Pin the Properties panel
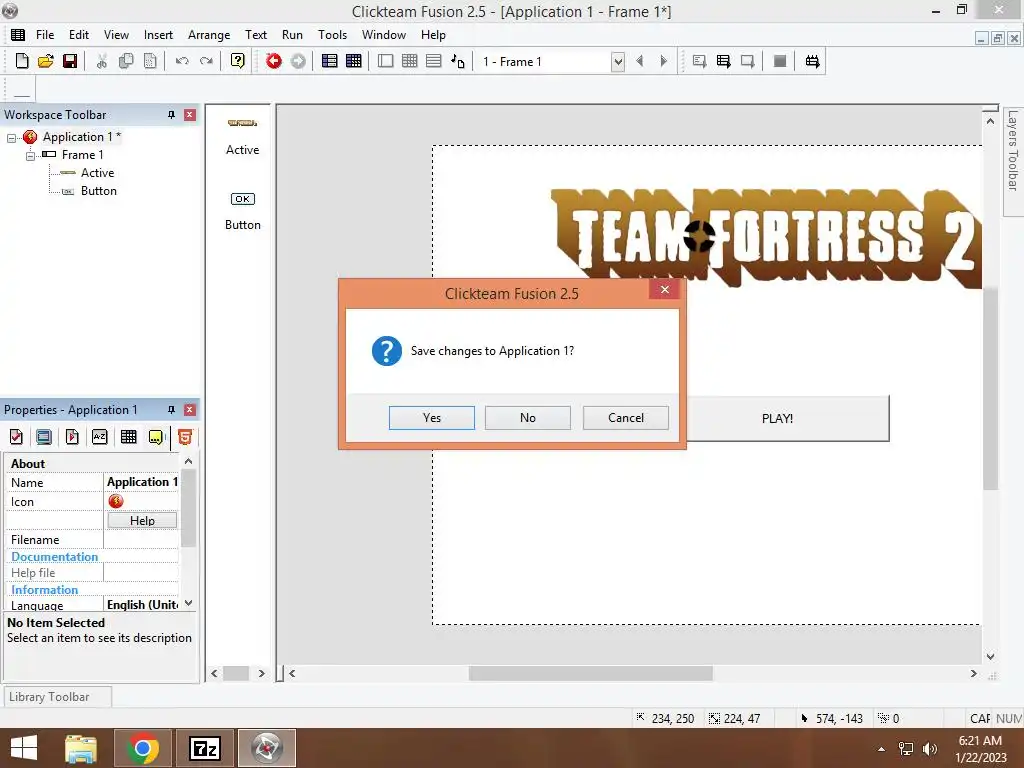 (x=171, y=410)
